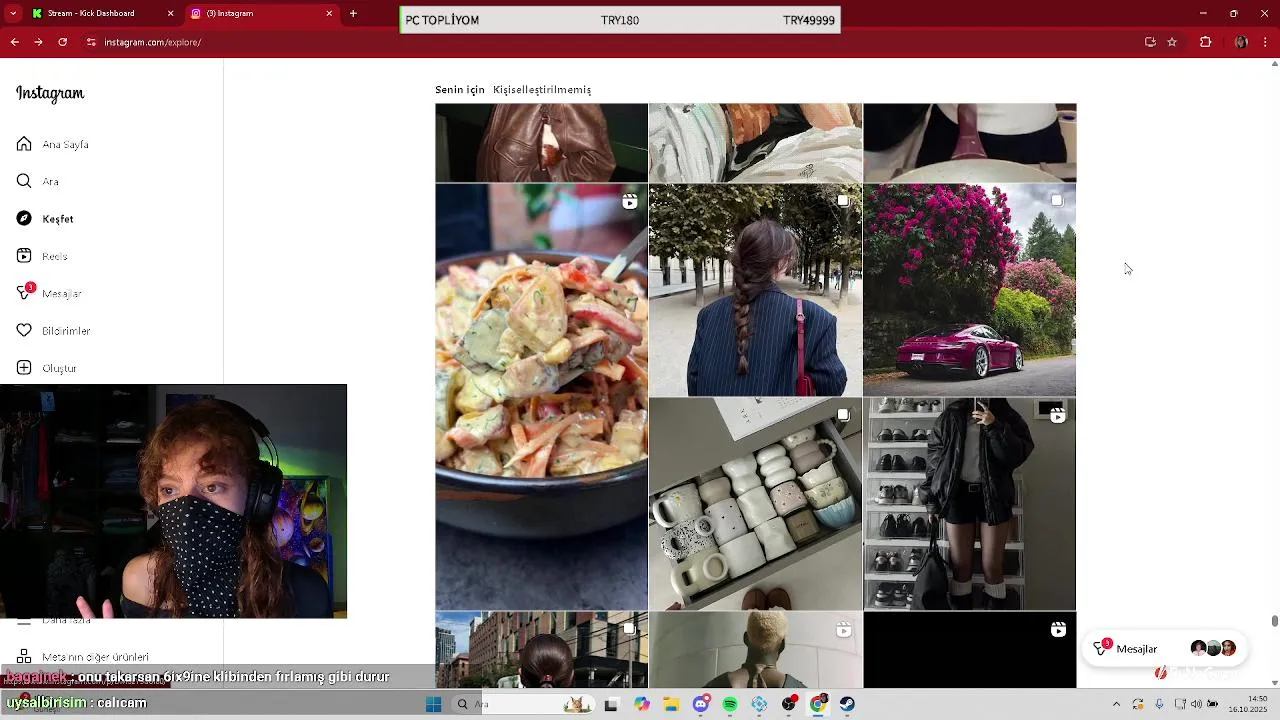The width and height of the screenshot is (1280, 720).
Task: Open OBS Studio from taskbar
Action: point(789,704)
